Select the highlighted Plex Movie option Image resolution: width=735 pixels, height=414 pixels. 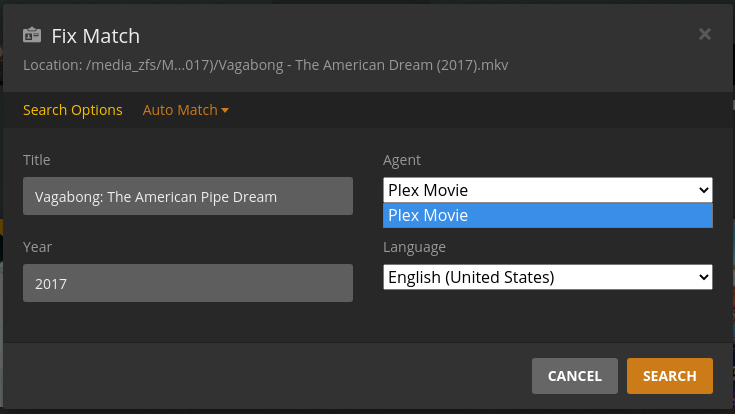point(547,215)
